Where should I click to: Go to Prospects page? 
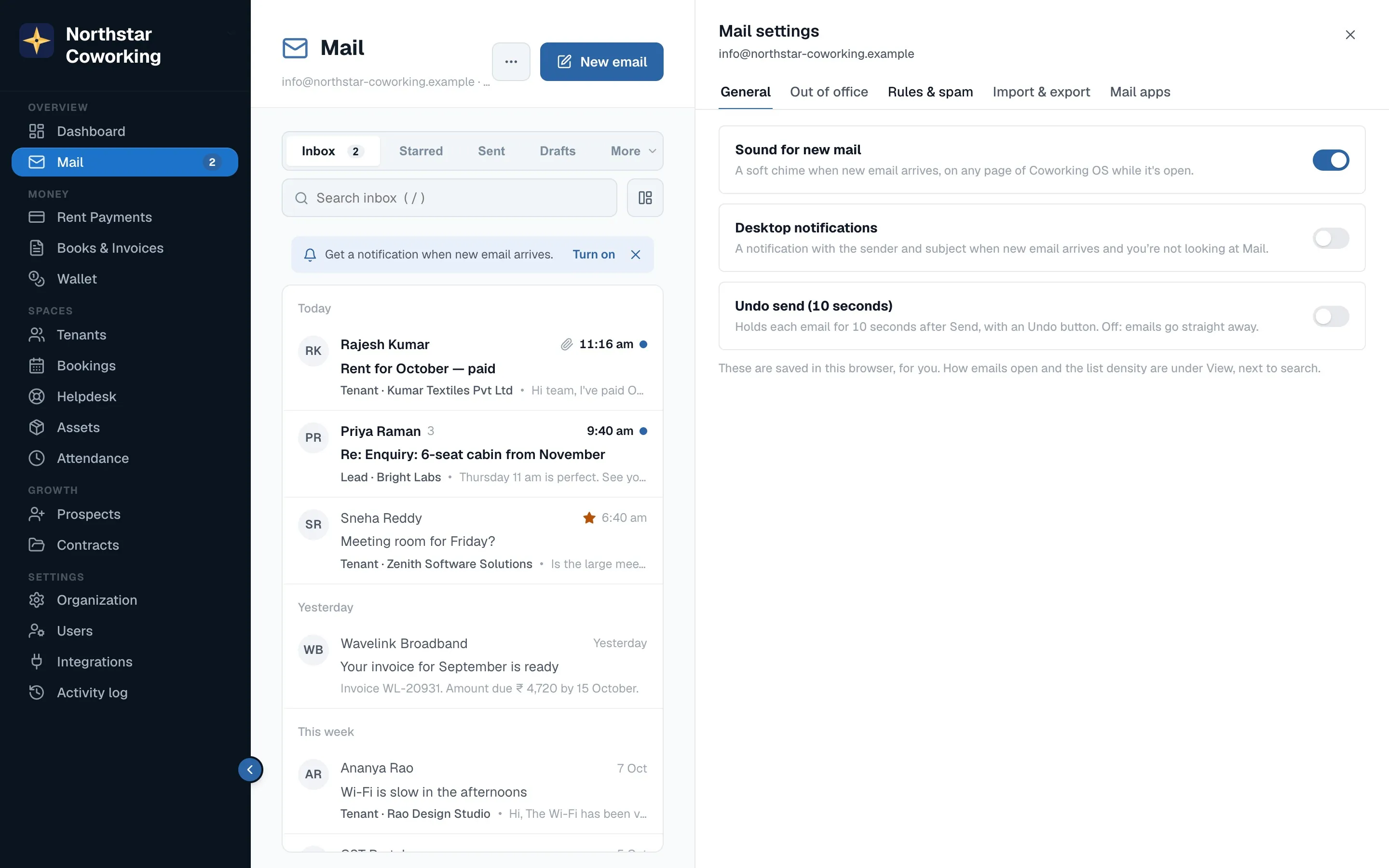coord(124,515)
